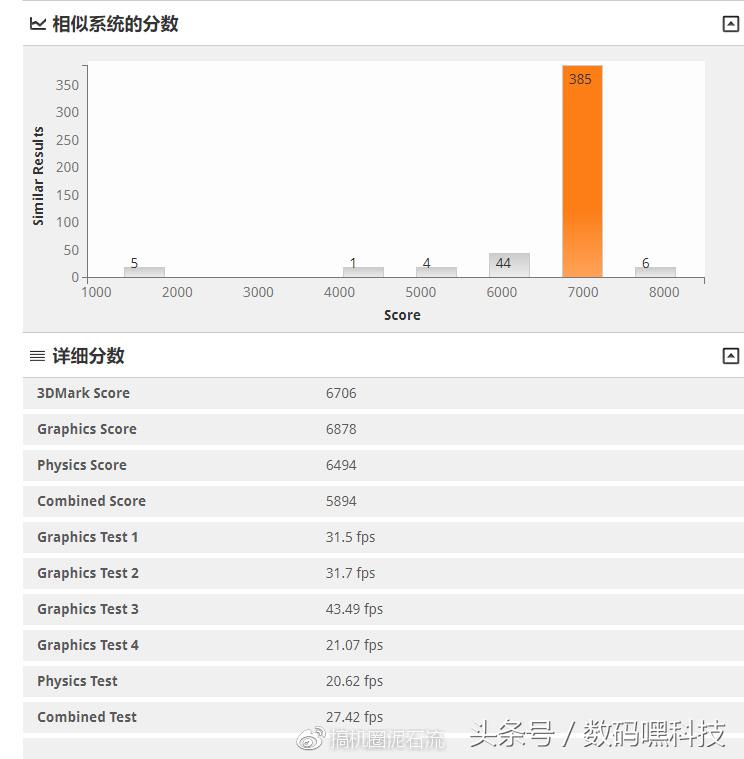The image size is (744, 759).
Task: Click the value 20.62 fps
Action: [354, 681]
